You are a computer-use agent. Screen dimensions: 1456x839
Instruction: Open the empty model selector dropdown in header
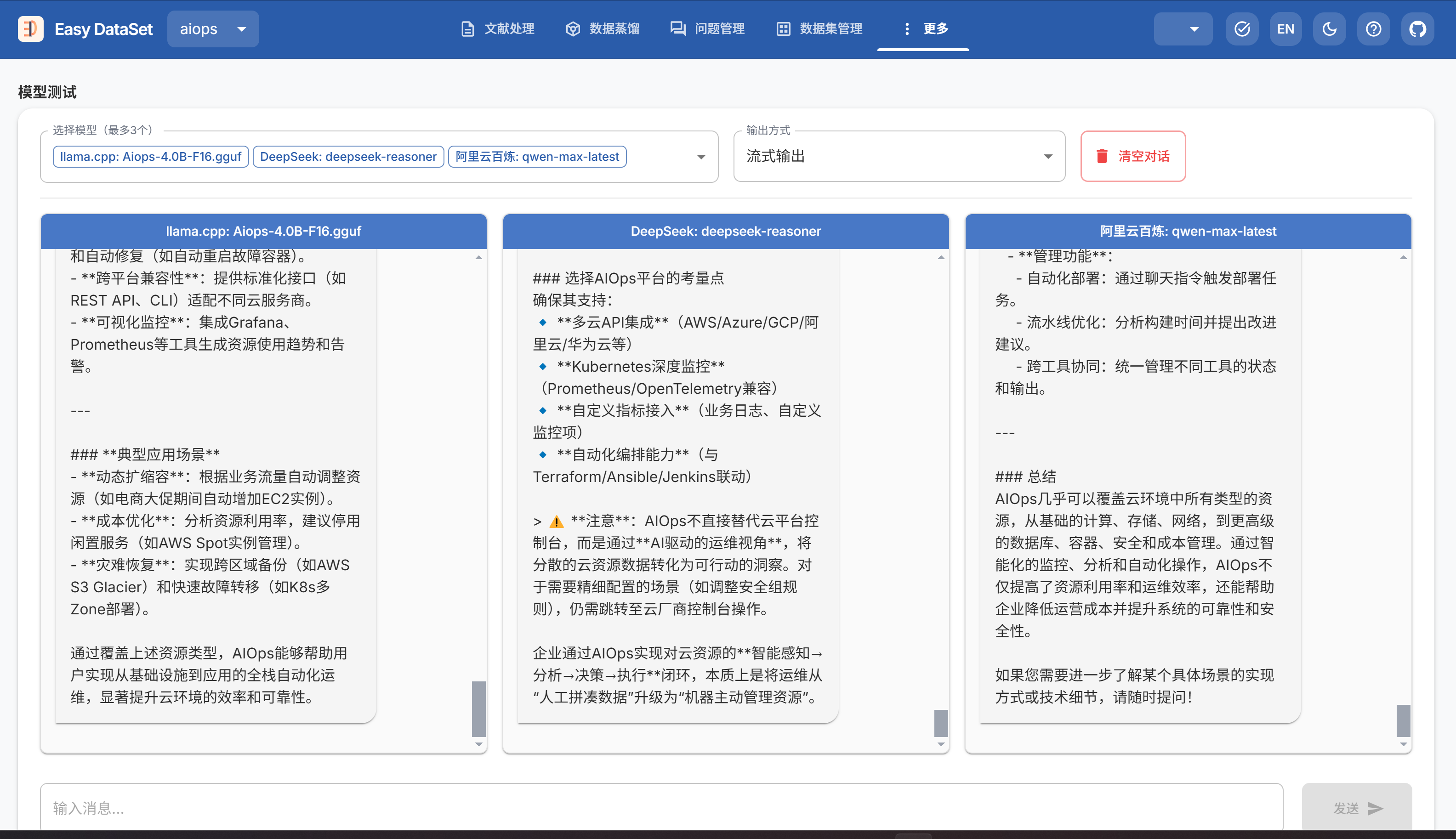click(x=1183, y=29)
